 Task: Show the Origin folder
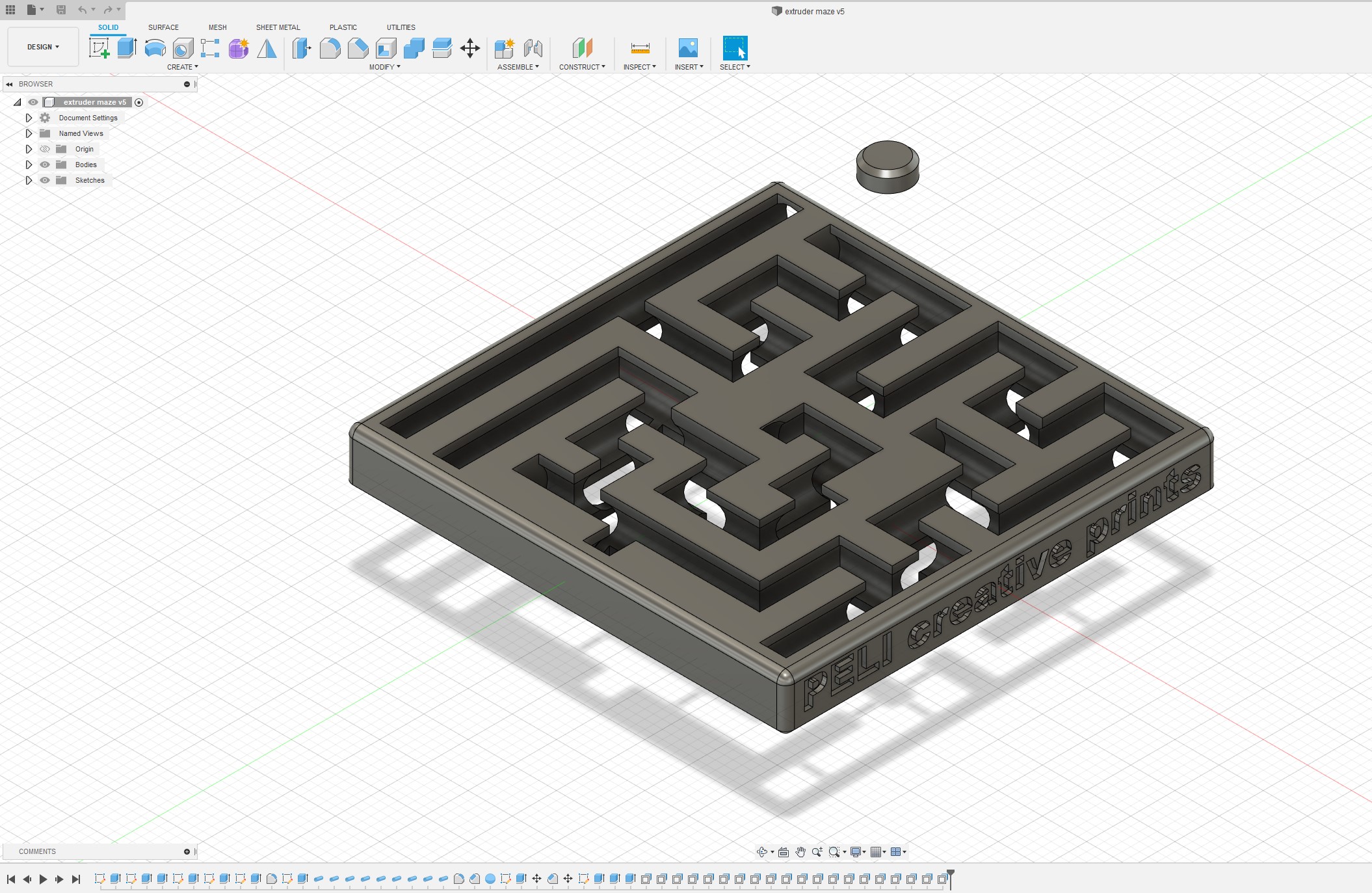44,149
